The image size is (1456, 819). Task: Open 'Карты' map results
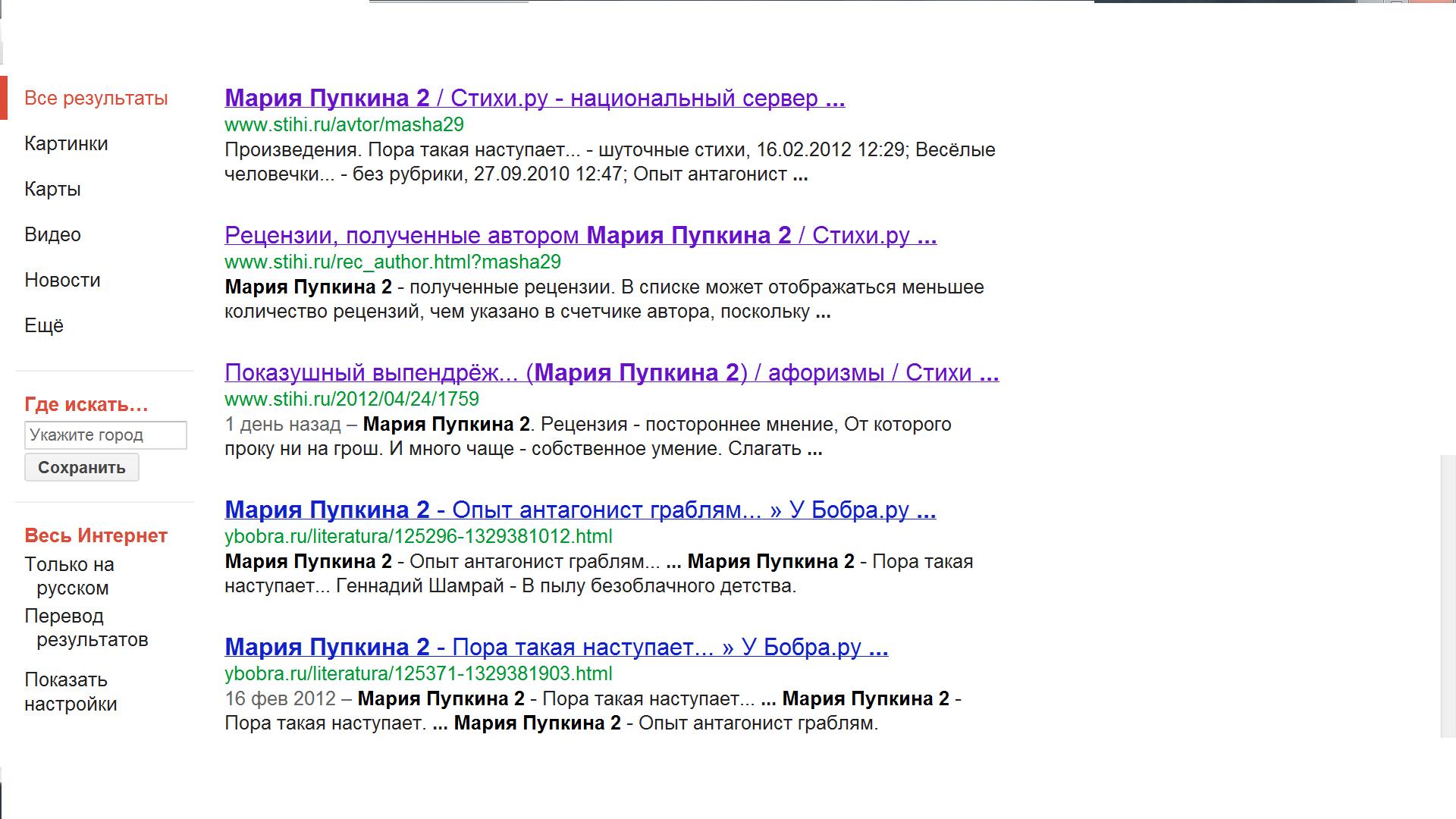pyautogui.click(x=52, y=190)
